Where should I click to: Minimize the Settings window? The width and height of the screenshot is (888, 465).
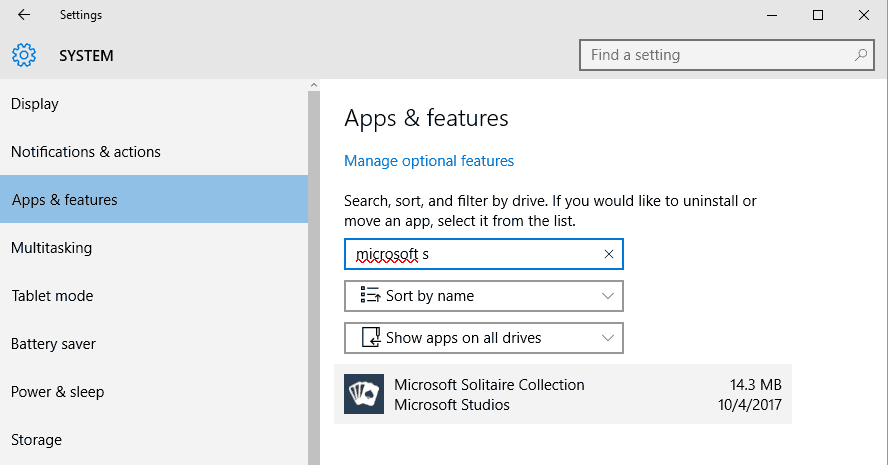(772, 15)
